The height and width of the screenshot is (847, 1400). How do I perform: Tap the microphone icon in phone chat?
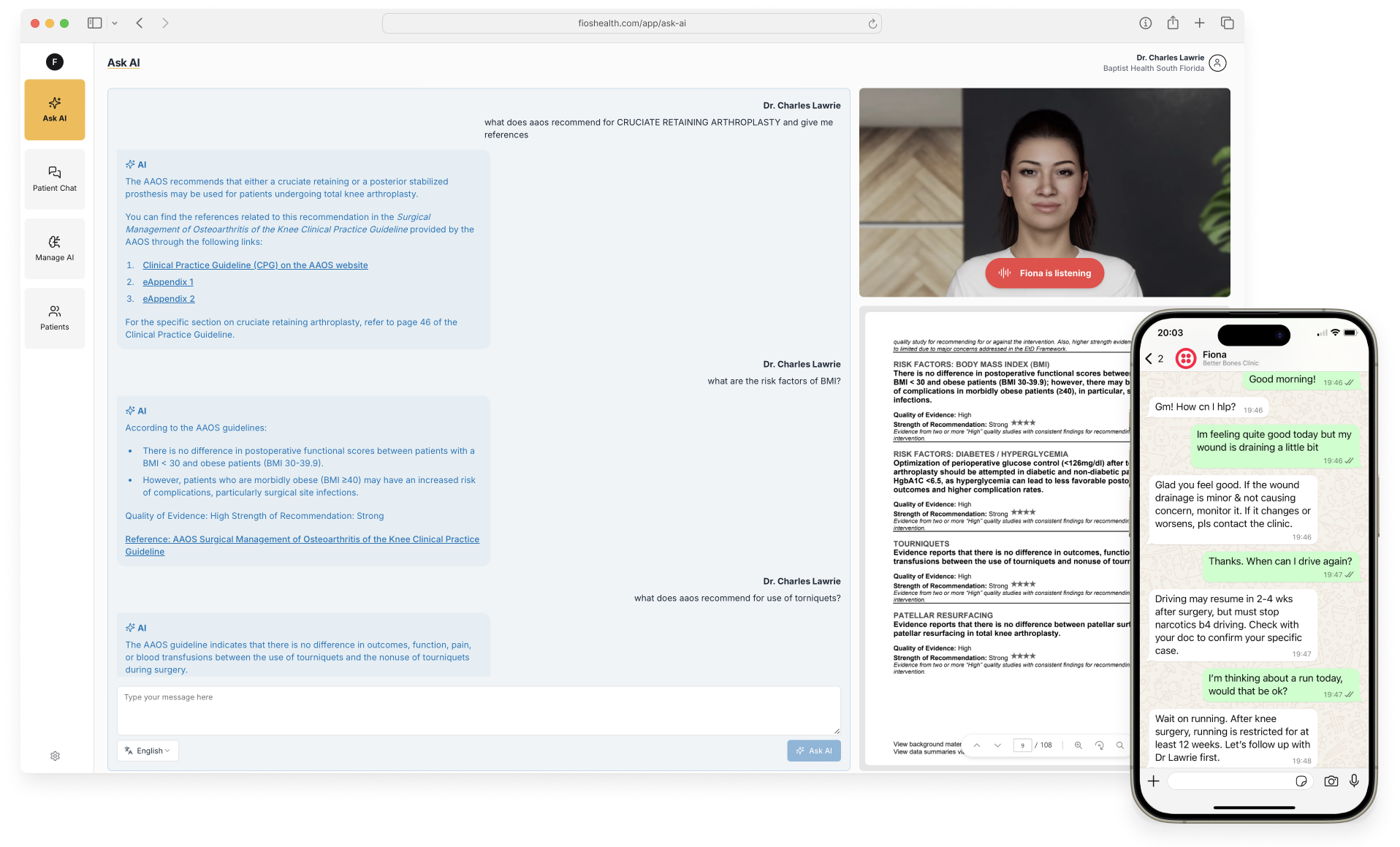point(1354,781)
